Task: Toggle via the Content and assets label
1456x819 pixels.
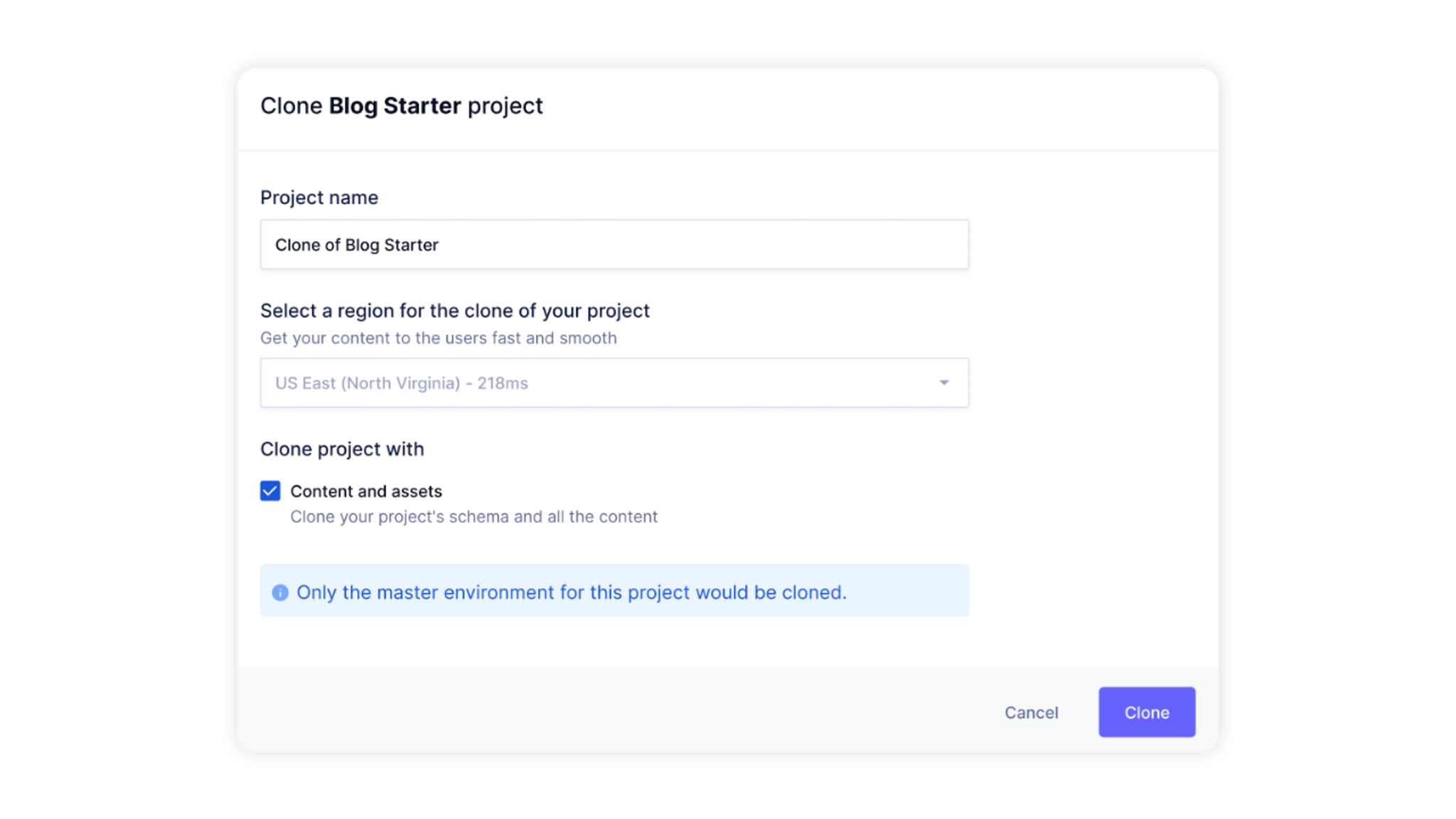Action: (366, 491)
